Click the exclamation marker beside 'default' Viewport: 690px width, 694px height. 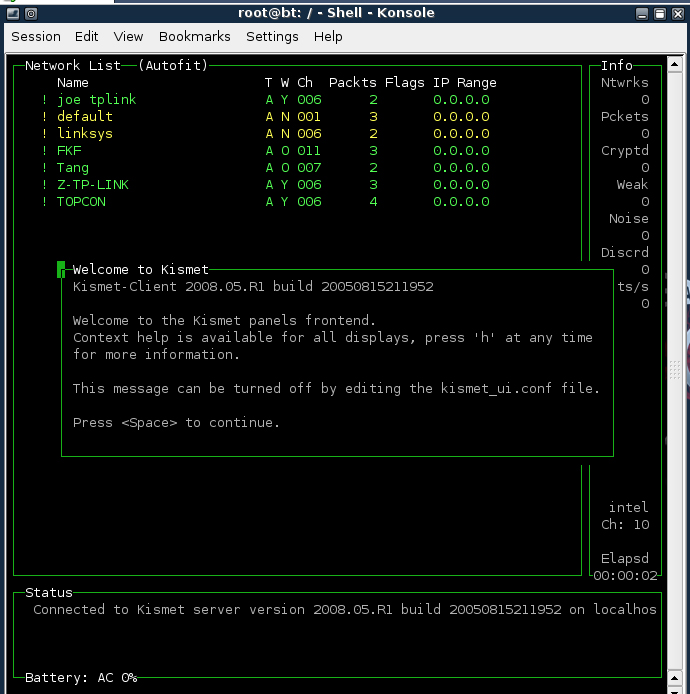[x=45, y=117]
